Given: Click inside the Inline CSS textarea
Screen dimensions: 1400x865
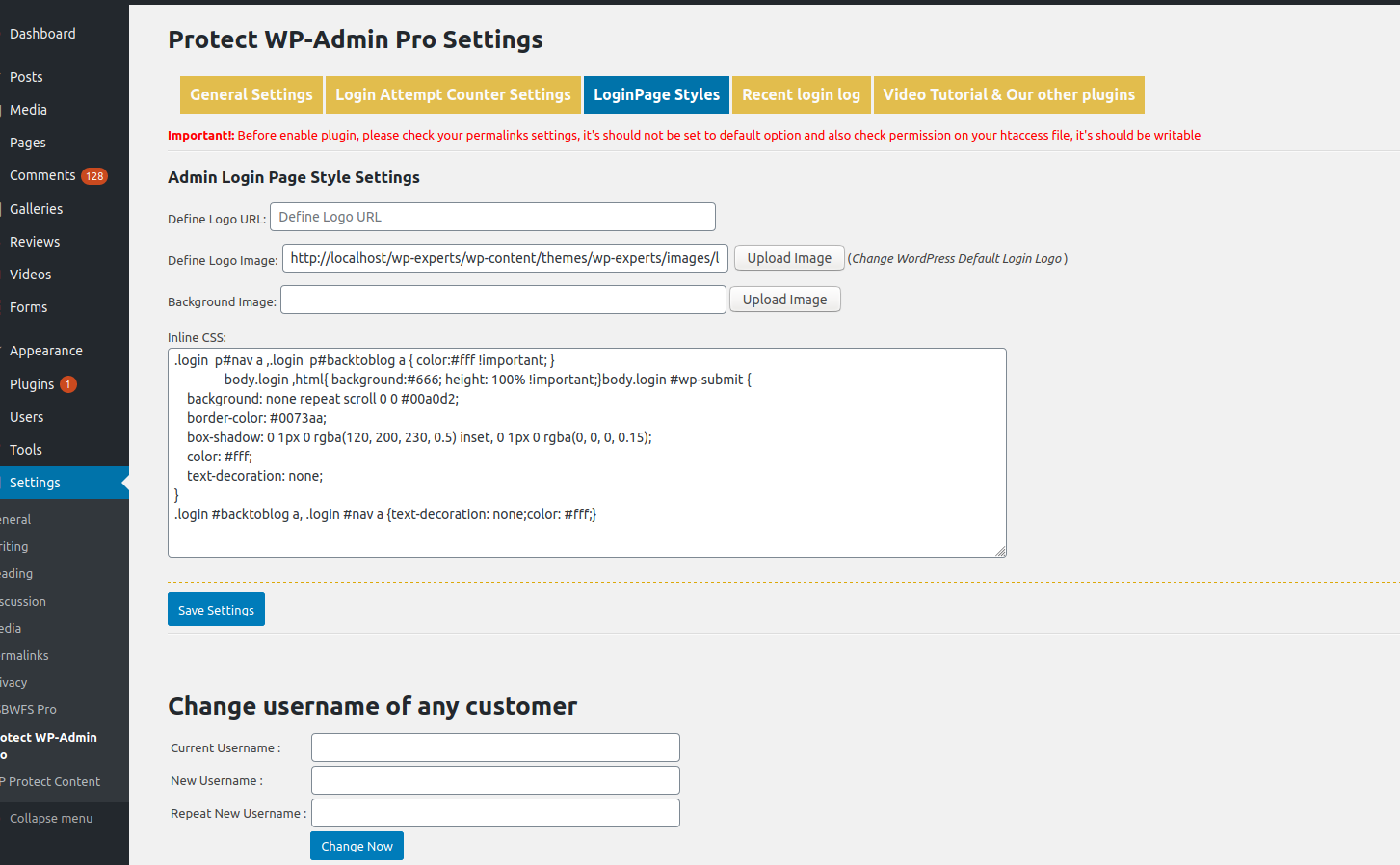Looking at the screenshot, I should 586,453.
